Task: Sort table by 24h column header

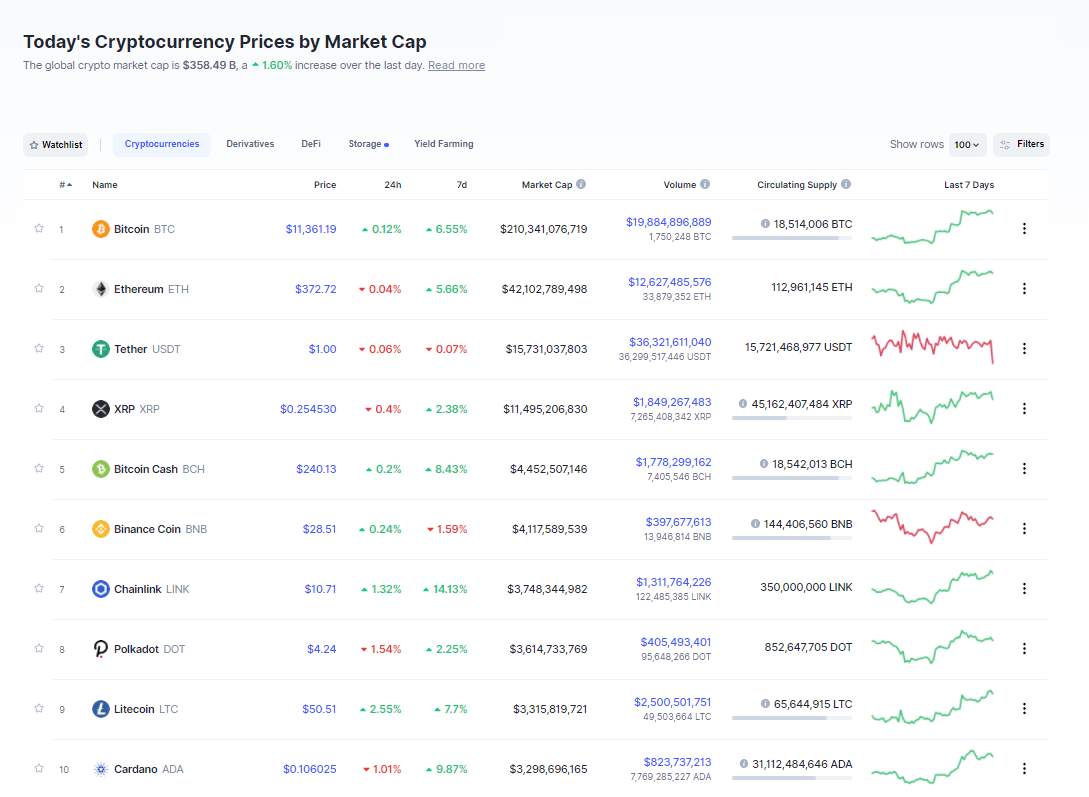Action: point(393,185)
